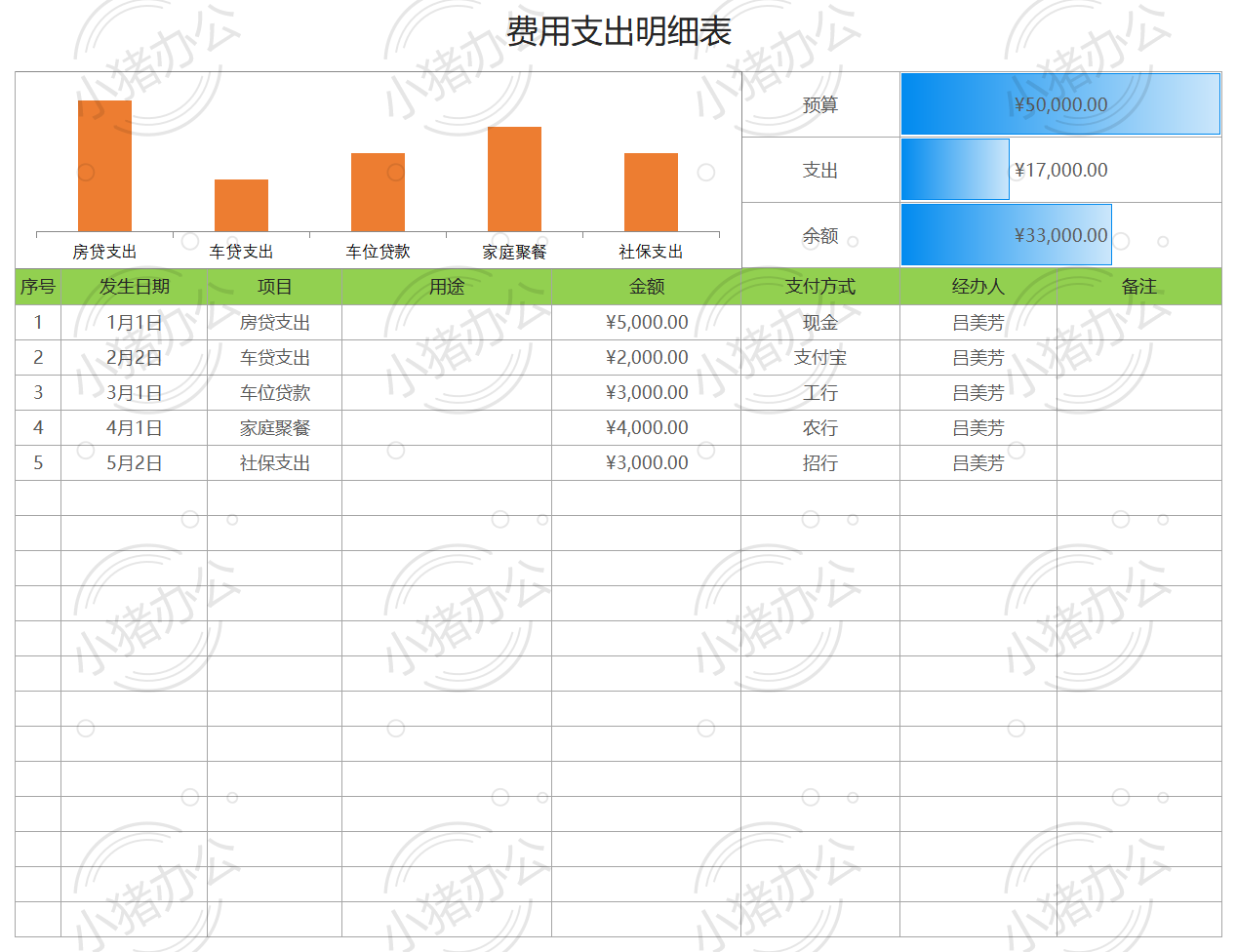The width and height of the screenshot is (1237, 952).
Task: Select the 车位贷款 orange chart bar
Action: 378,192
